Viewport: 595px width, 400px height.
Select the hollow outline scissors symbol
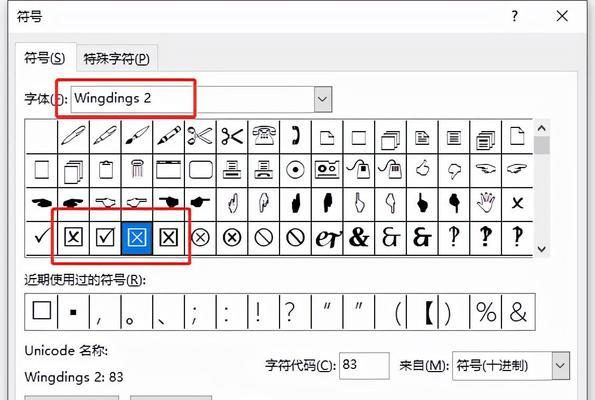200,137
